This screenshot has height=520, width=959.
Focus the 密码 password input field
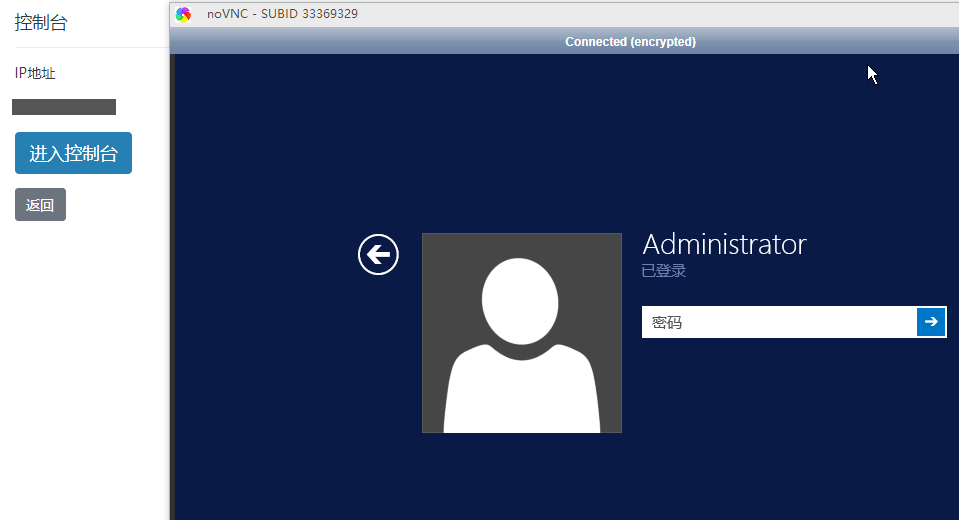coord(779,322)
